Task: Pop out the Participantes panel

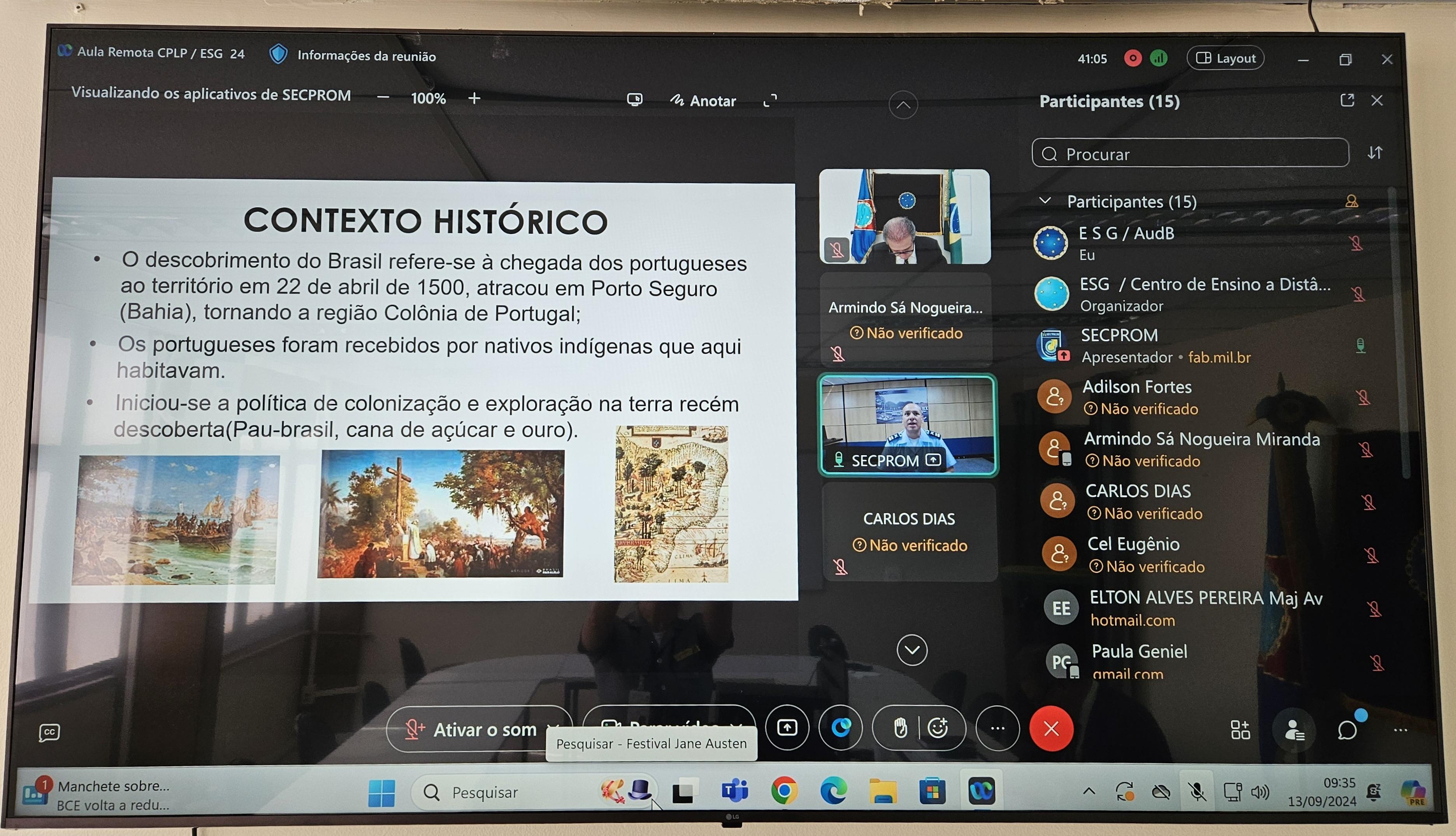Action: click(1347, 100)
